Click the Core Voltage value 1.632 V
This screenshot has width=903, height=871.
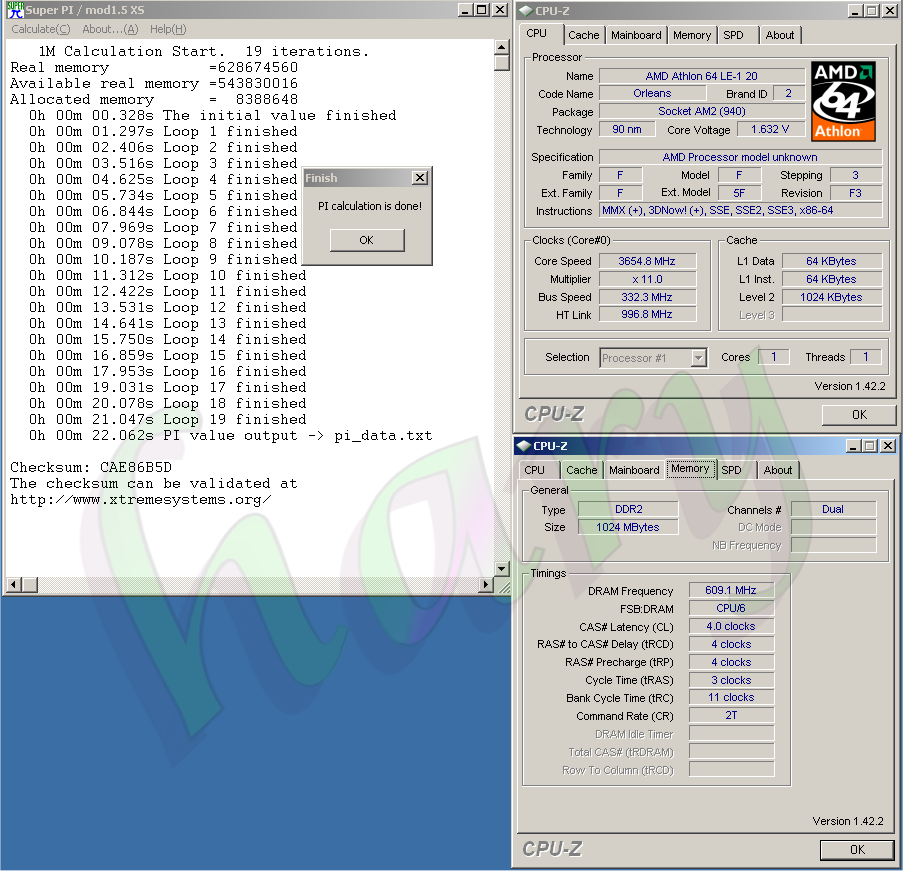click(770, 129)
